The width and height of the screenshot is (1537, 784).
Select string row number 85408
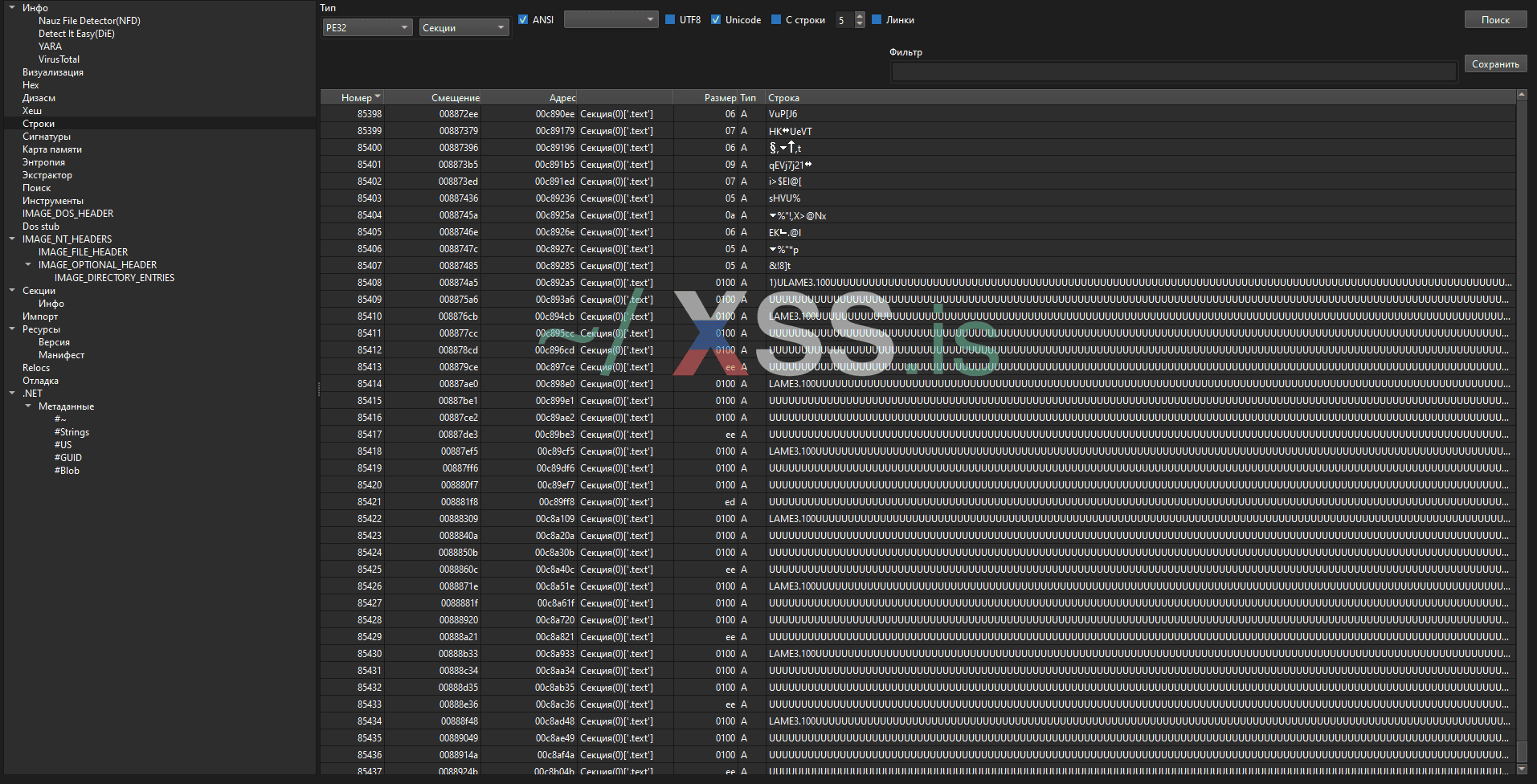point(370,283)
